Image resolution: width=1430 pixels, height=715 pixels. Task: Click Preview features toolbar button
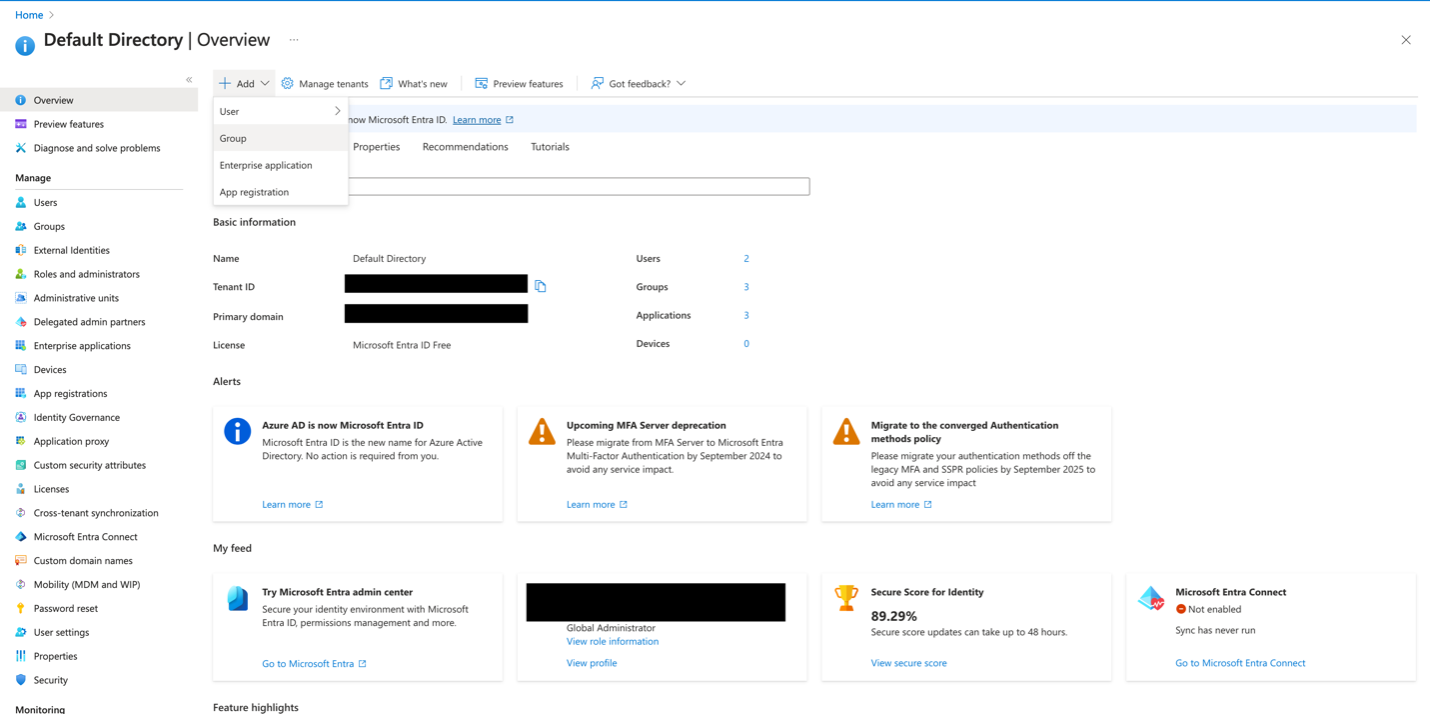coord(519,84)
